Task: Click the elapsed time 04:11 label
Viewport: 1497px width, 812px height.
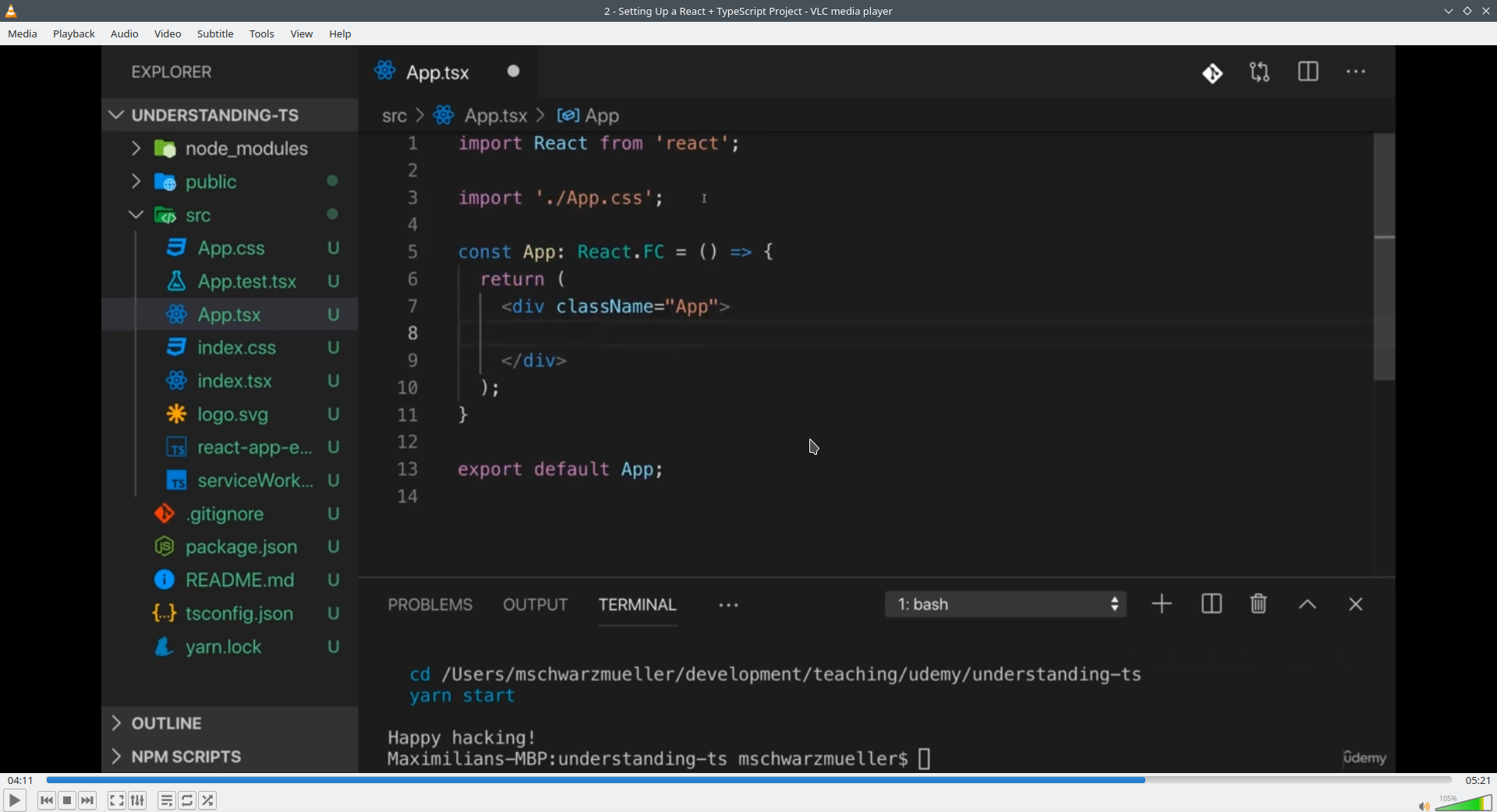Action: click(x=20, y=780)
